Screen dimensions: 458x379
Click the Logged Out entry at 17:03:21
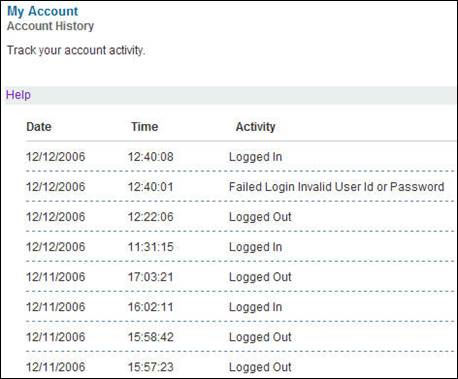click(260, 277)
